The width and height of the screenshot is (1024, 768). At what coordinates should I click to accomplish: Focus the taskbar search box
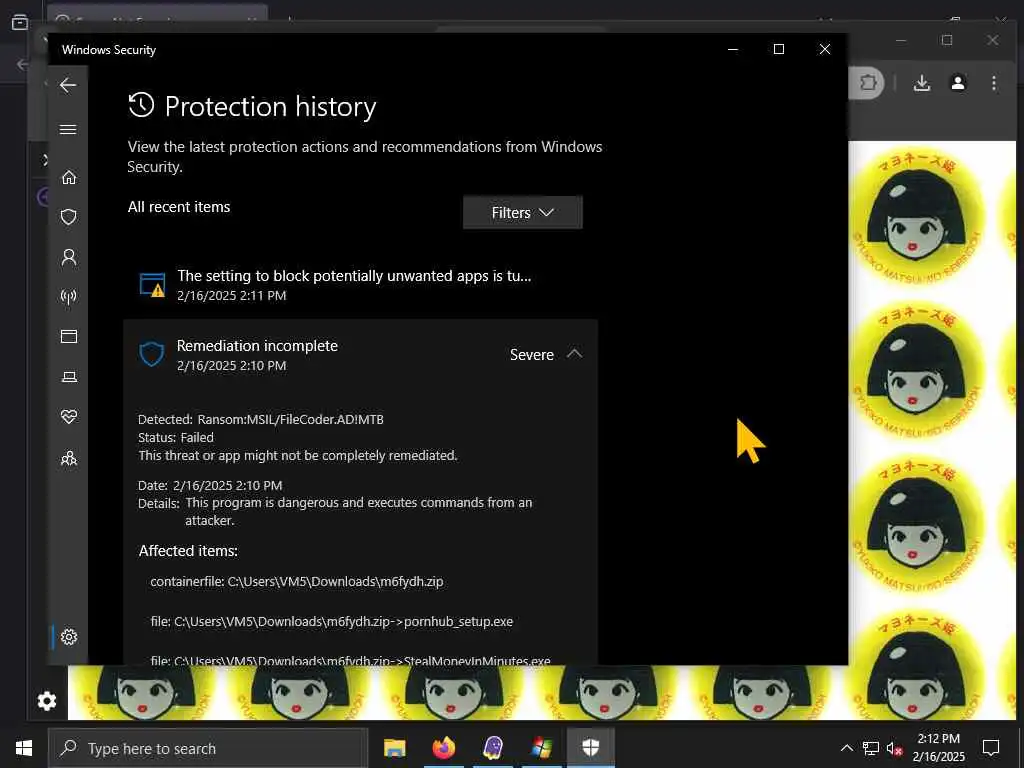click(208, 748)
